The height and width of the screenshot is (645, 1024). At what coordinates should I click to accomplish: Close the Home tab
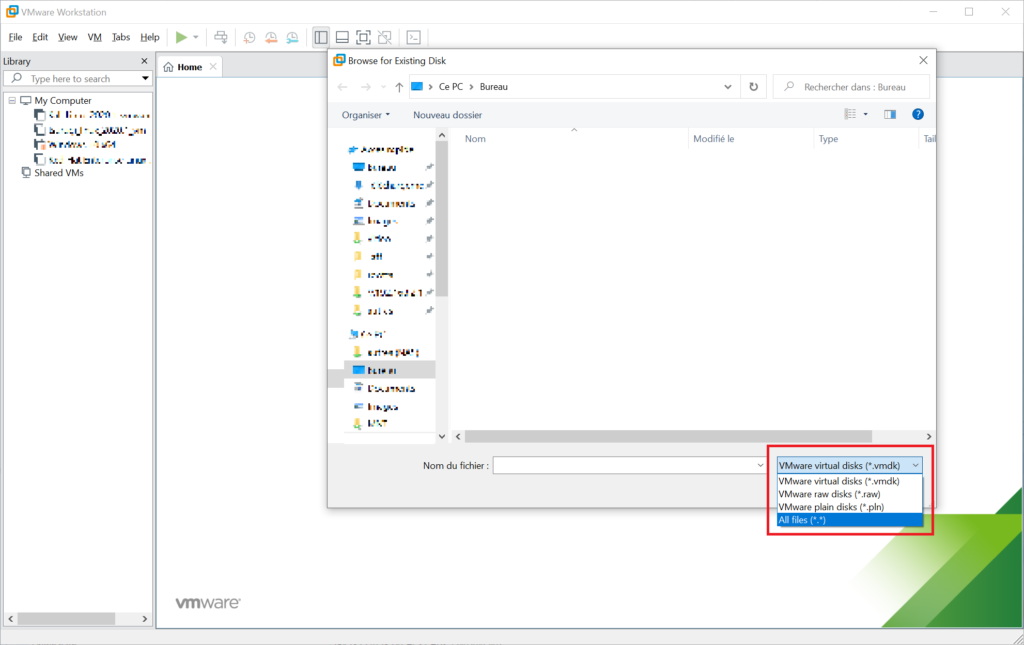(x=213, y=67)
